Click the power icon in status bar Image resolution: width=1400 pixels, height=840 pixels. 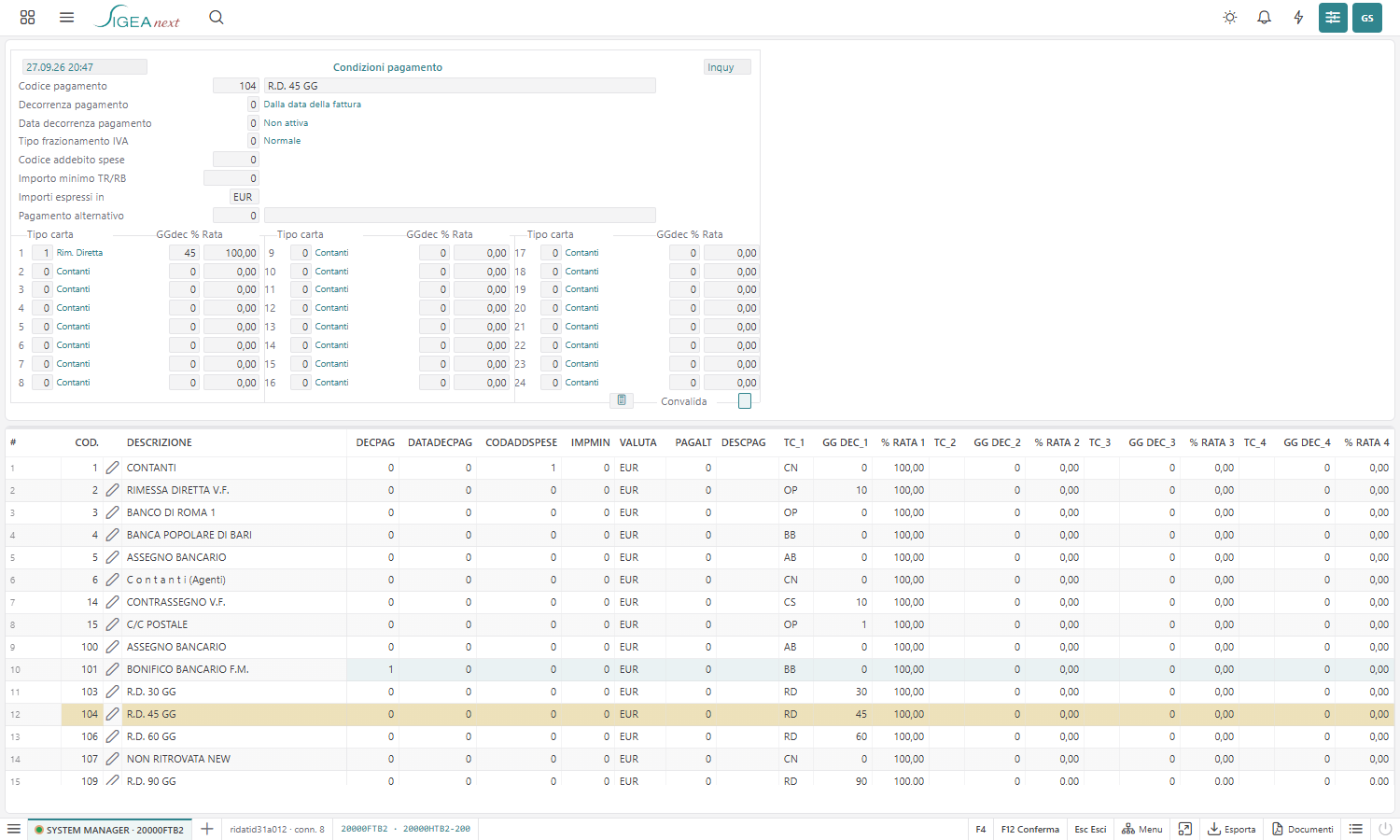[1385, 829]
